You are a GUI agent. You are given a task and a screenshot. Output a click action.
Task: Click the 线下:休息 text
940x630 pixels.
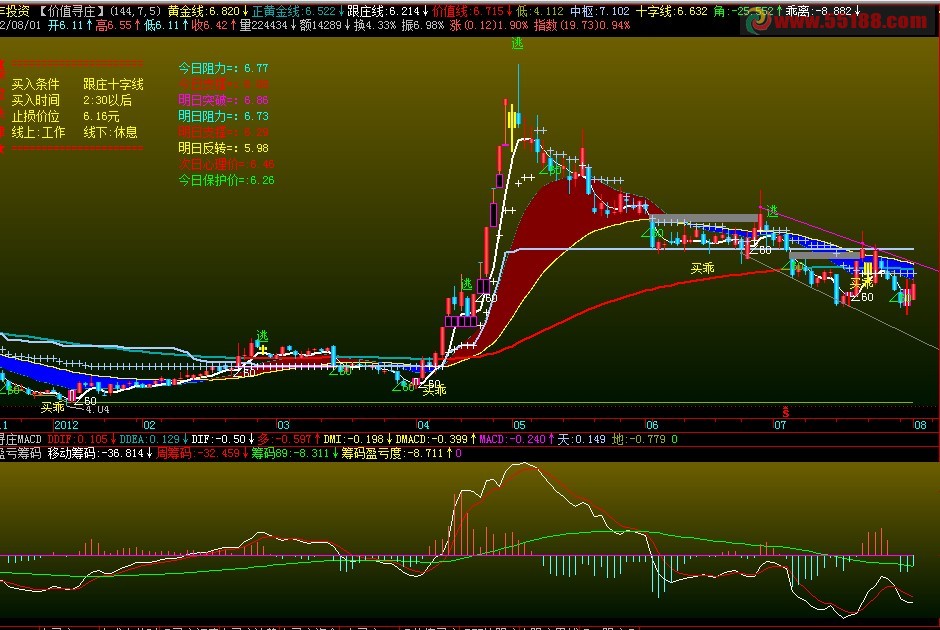110,132
